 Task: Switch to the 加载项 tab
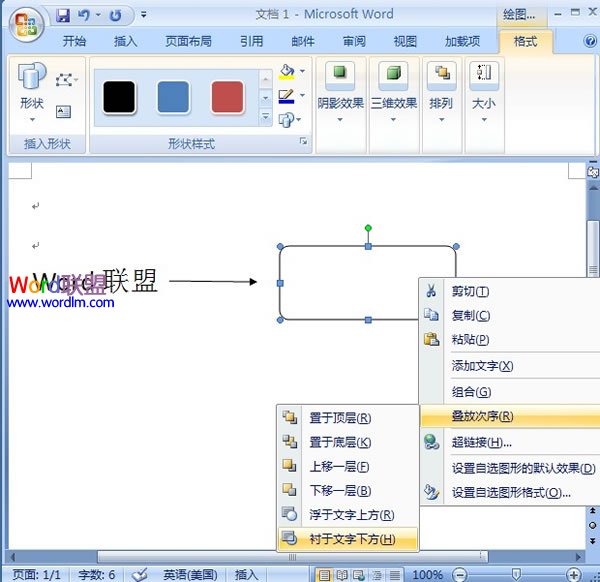click(x=462, y=41)
